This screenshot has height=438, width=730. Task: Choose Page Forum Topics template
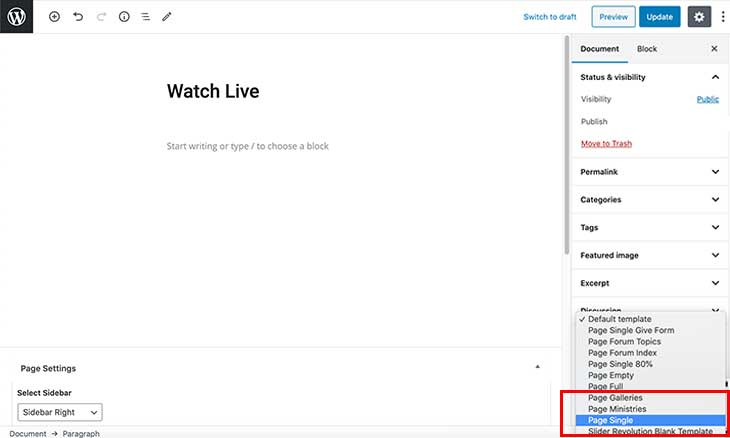pyautogui.click(x=650, y=342)
